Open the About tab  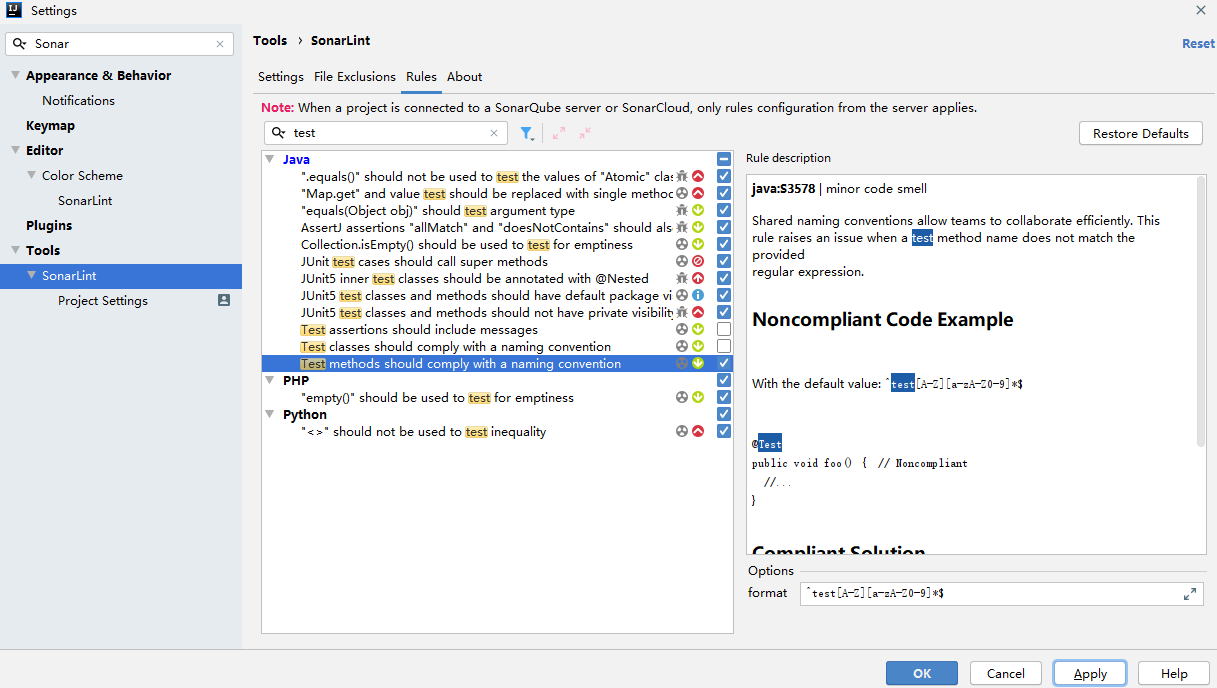pyautogui.click(x=464, y=77)
